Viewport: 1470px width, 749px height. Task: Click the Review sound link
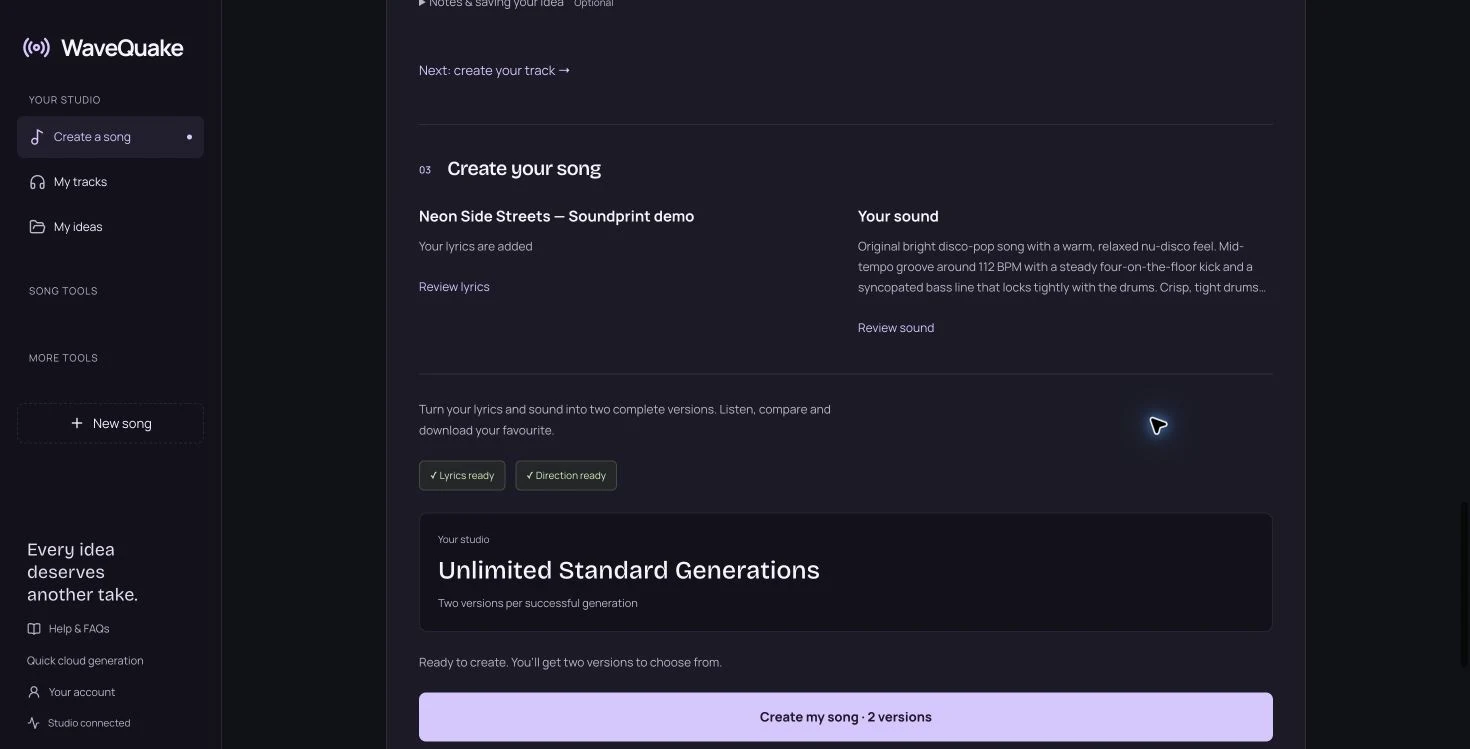pyautogui.click(x=896, y=328)
